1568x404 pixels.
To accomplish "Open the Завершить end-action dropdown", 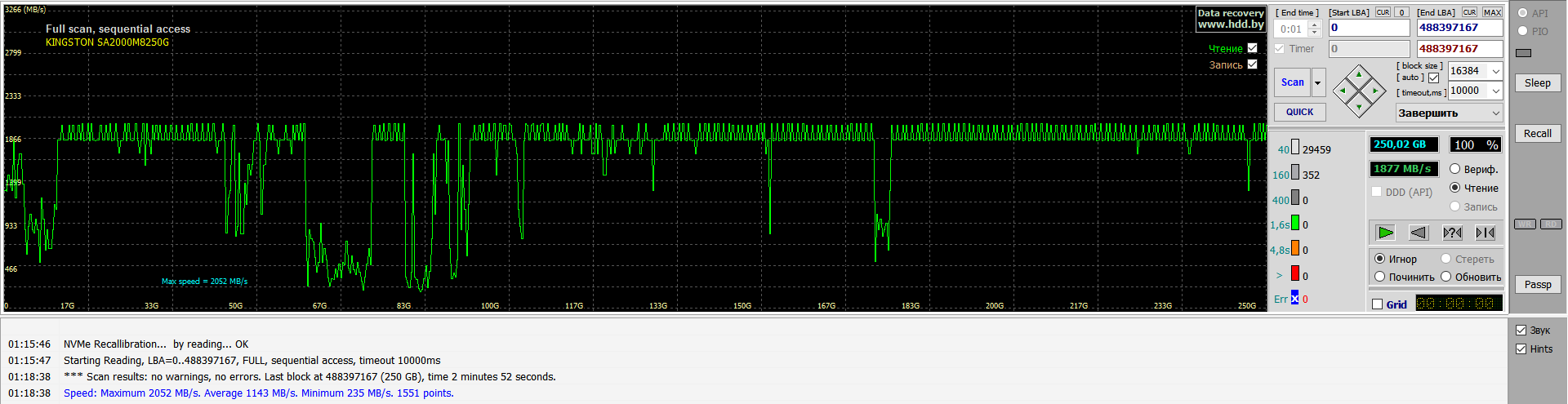I will point(1449,113).
